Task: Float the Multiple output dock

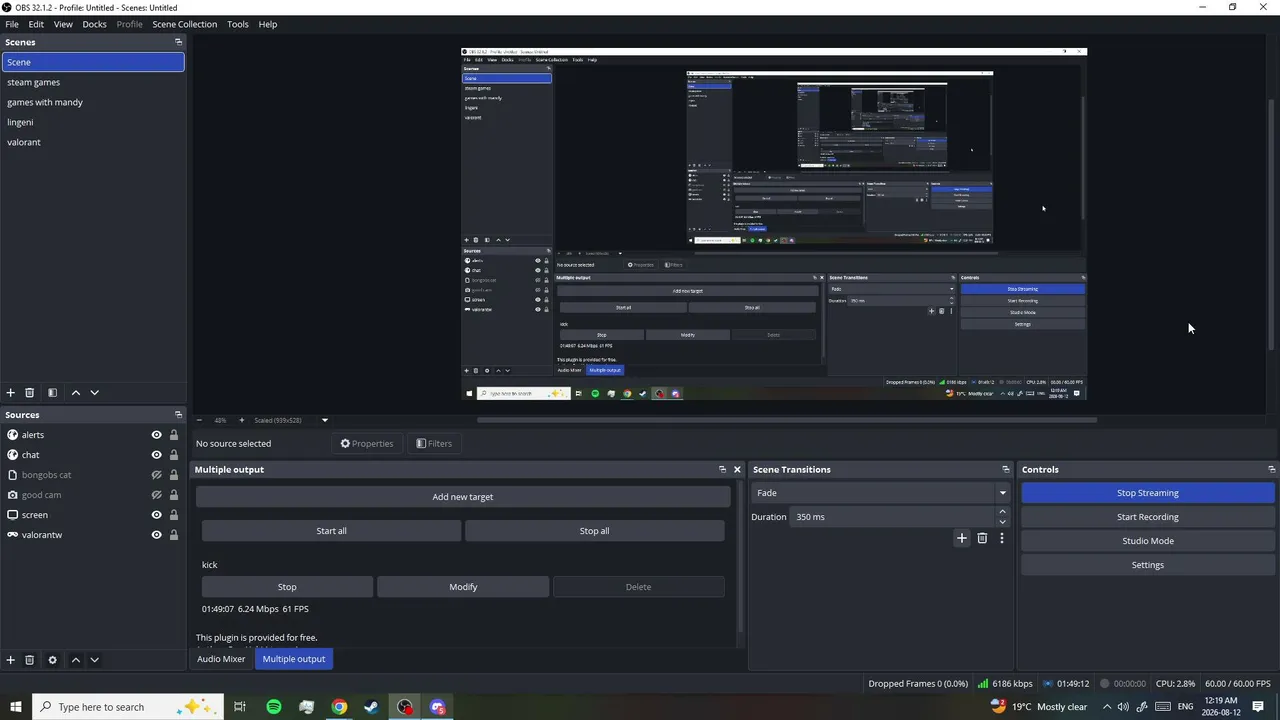Action: 722,469
